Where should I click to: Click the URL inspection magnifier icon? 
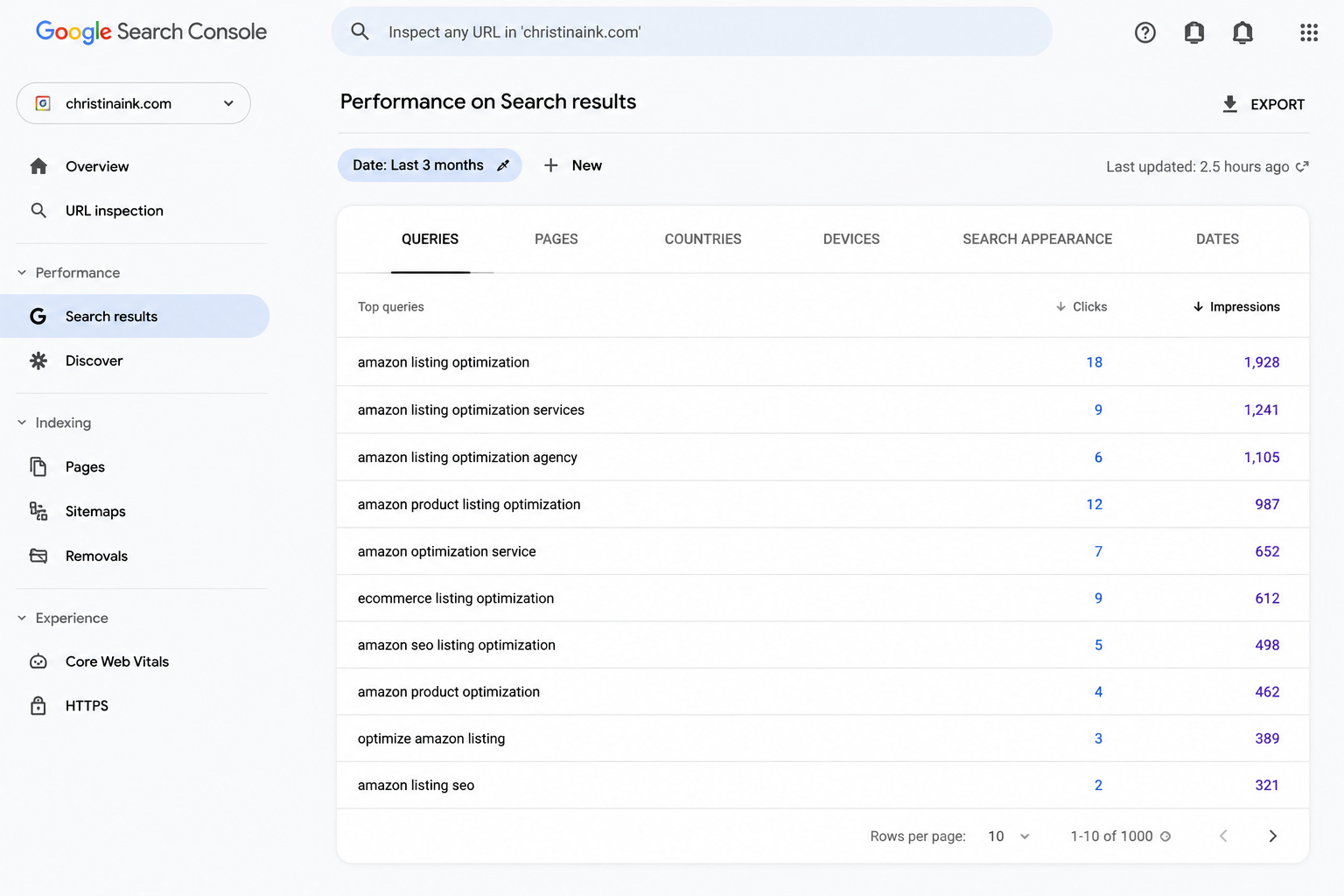click(38, 210)
